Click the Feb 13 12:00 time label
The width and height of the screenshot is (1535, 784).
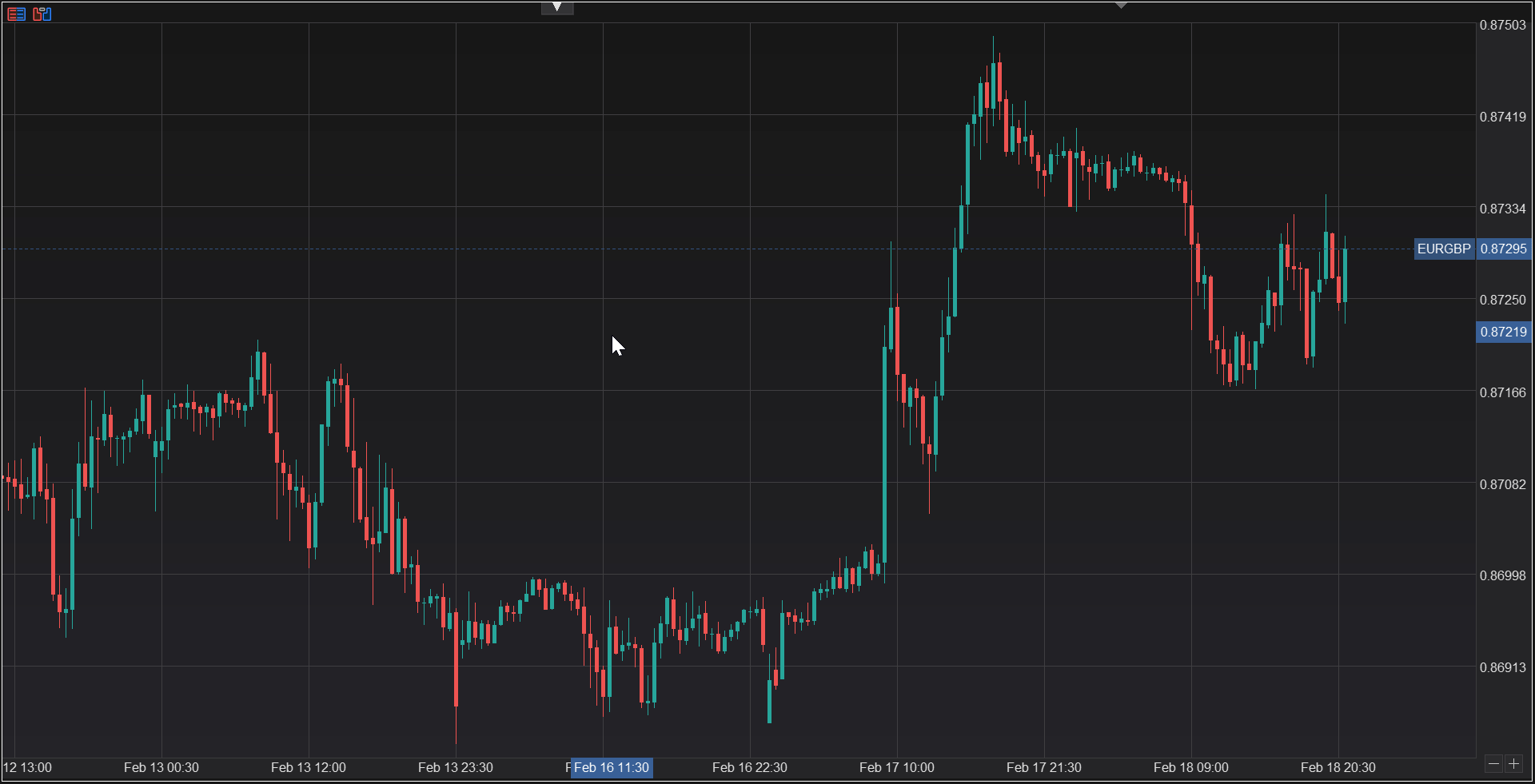tap(308, 767)
